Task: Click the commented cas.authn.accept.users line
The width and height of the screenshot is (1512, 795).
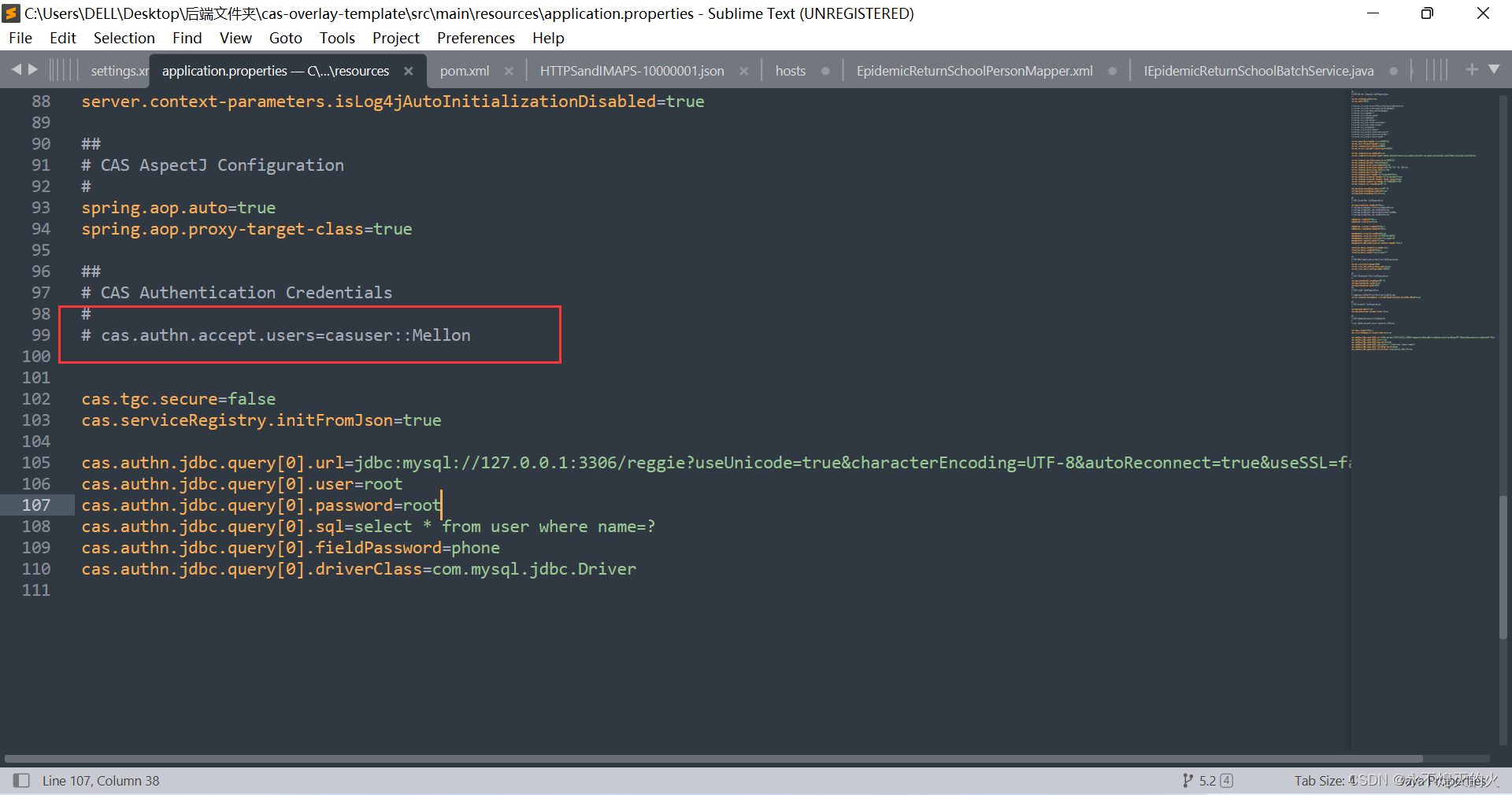Action: [276, 335]
